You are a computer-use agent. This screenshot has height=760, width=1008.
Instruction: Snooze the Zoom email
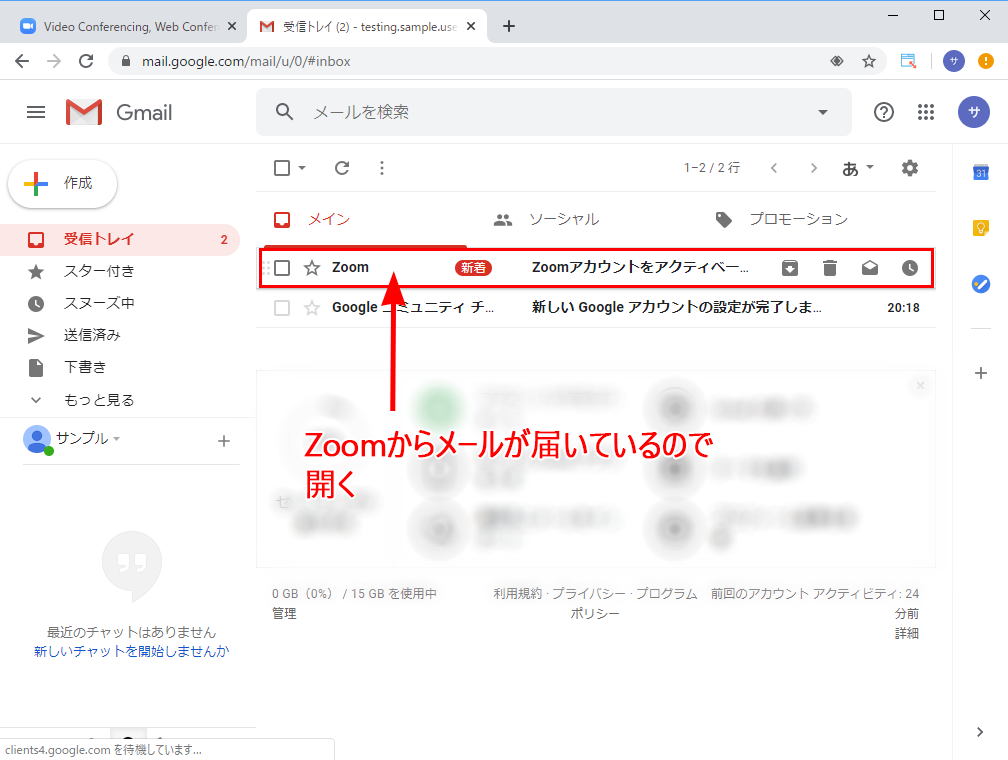[909, 268]
